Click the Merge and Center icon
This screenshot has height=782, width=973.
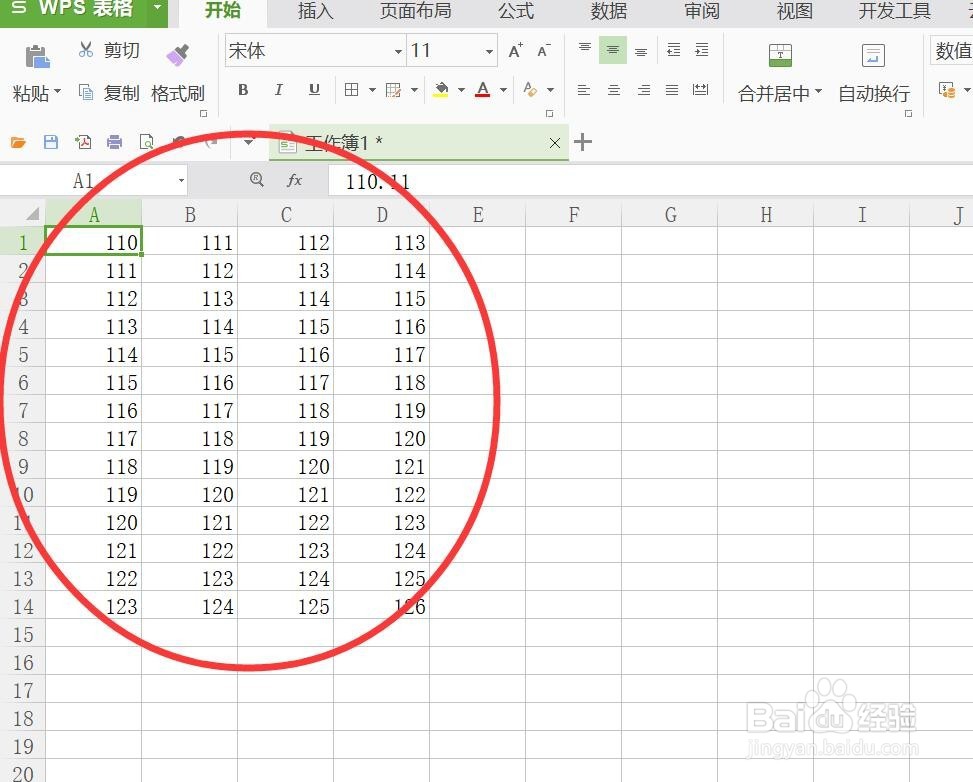point(780,55)
